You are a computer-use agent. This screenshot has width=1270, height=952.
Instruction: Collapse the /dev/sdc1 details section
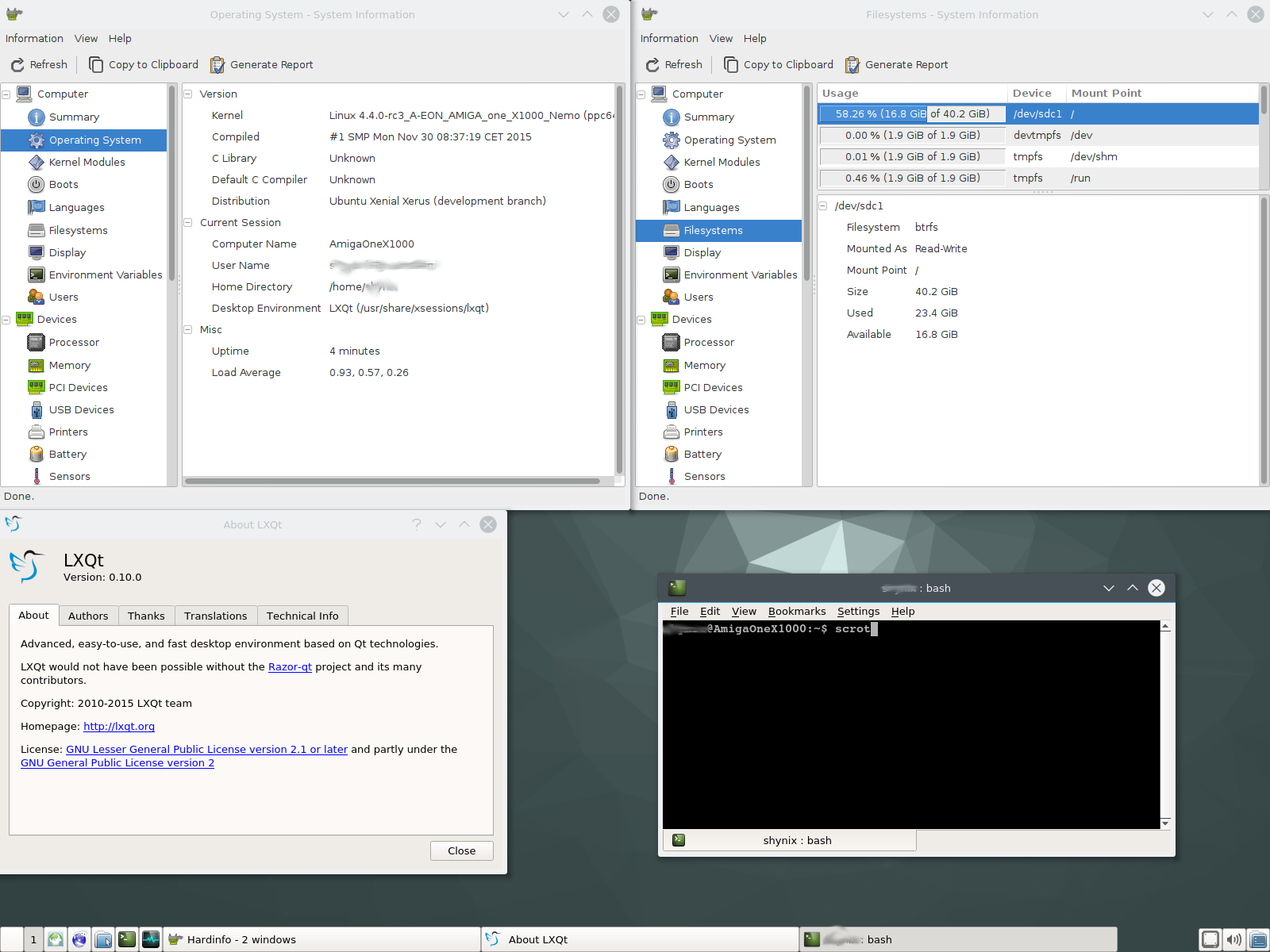823,205
